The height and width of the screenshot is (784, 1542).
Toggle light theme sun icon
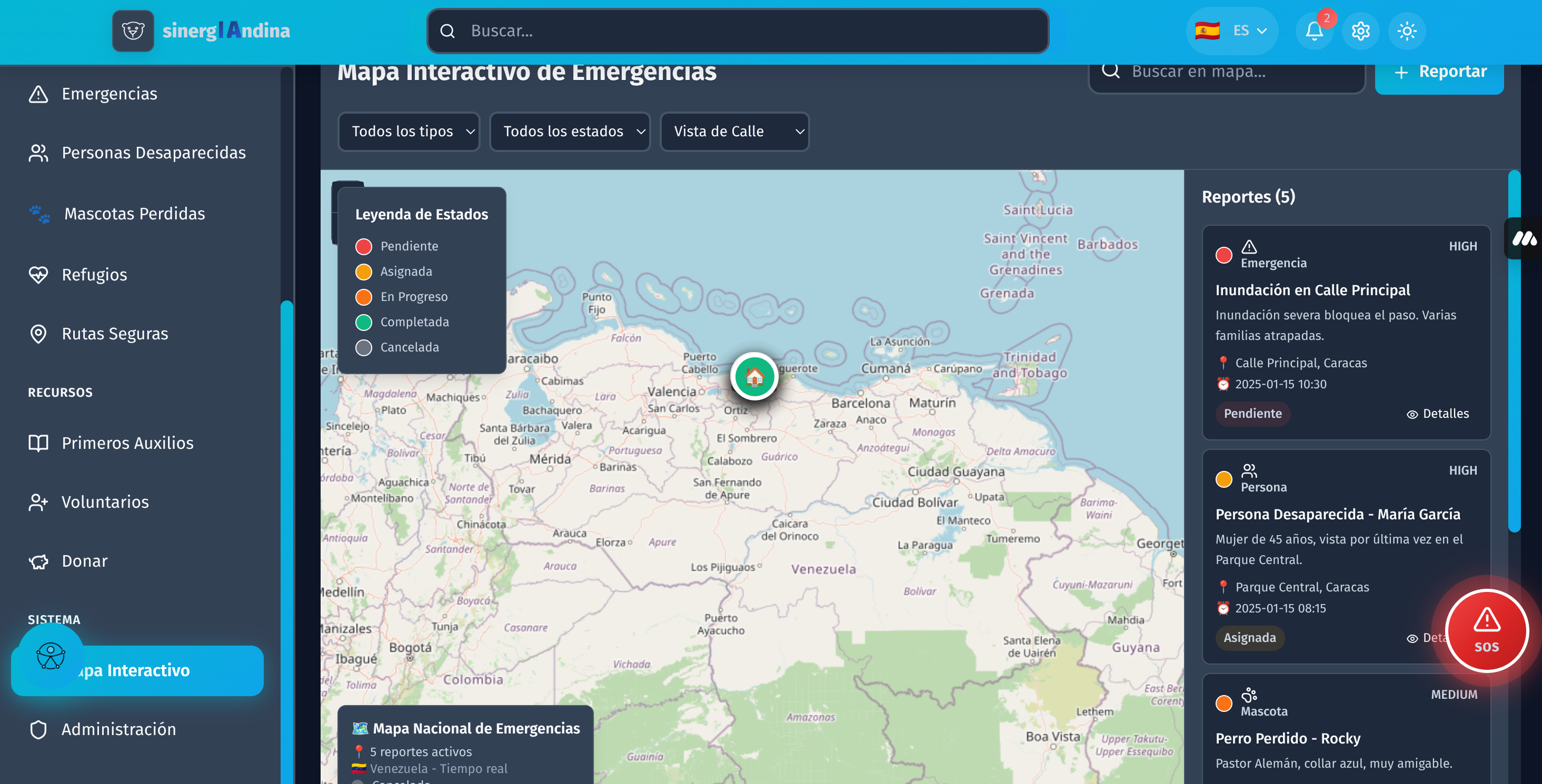(1407, 31)
